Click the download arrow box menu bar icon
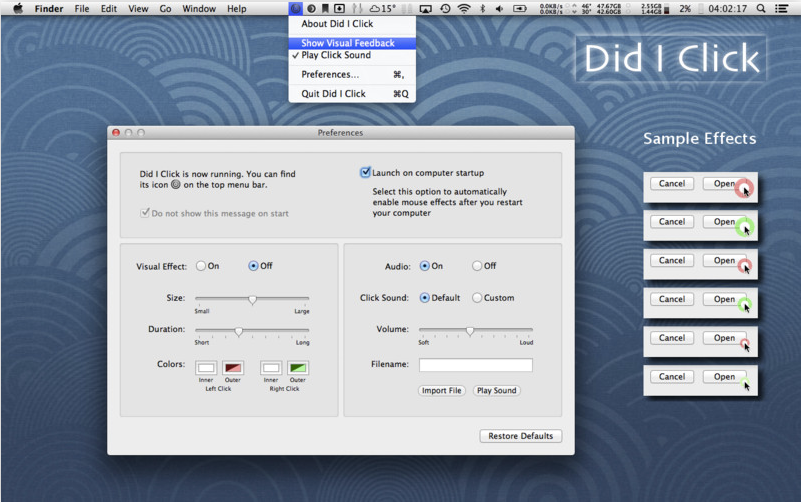Image resolution: width=801 pixels, height=502 pixels. [x=339, y=9]
